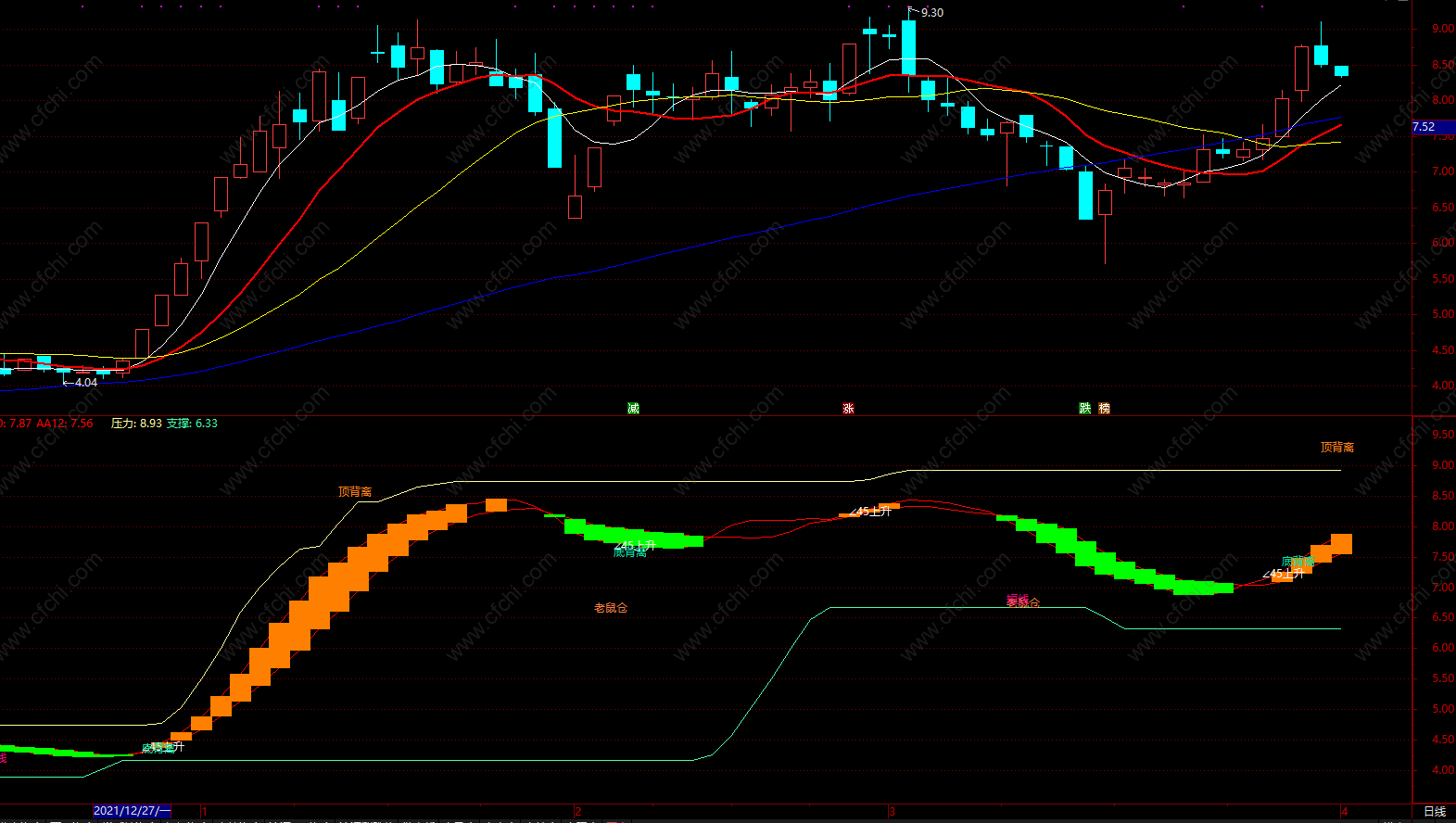Click the AA12: 7.56 indicator readout
Screen dimensions: 1456x823
tap(65, 424)
